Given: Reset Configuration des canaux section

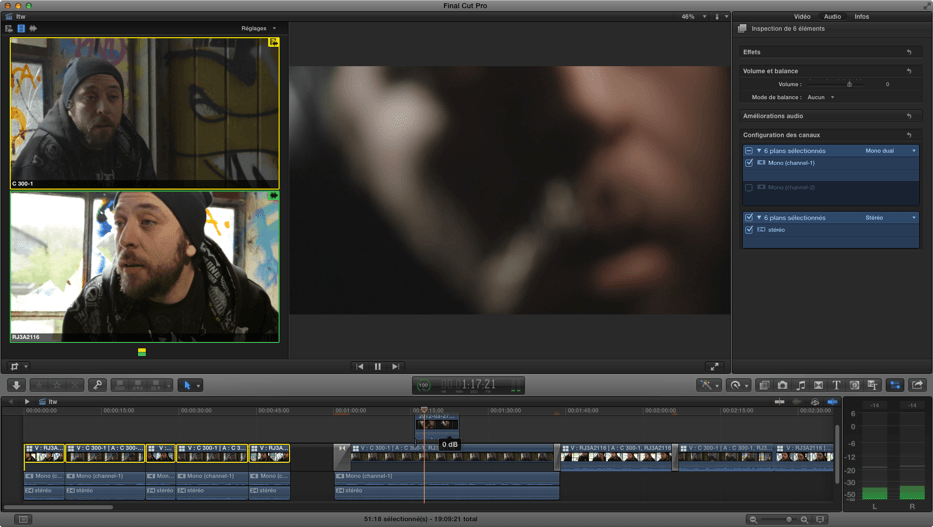Looking at the screenshot, I should [909, 135].
